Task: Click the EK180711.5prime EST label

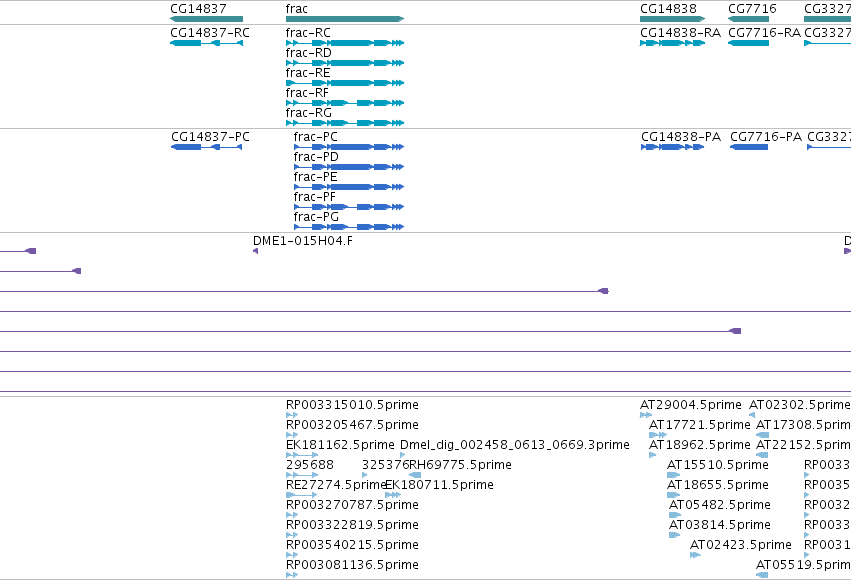Action: click(440, 485)
